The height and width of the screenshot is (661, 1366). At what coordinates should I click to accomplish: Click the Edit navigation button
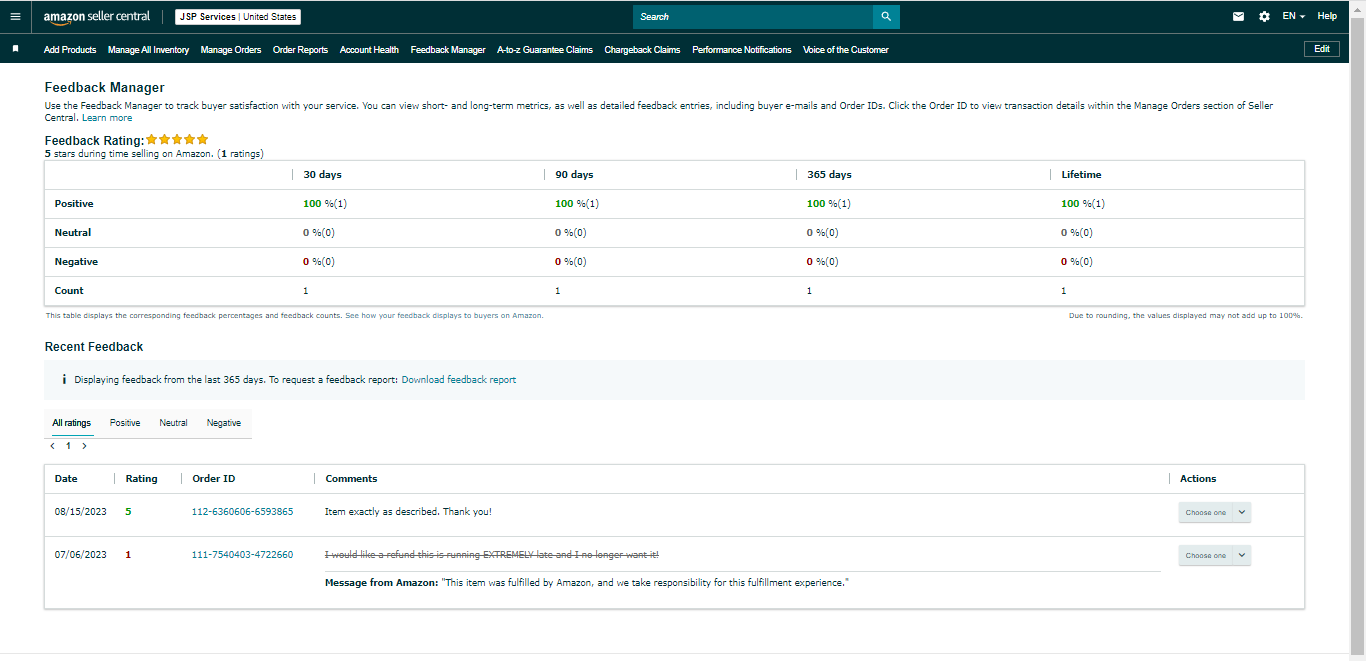point(1322,49)
